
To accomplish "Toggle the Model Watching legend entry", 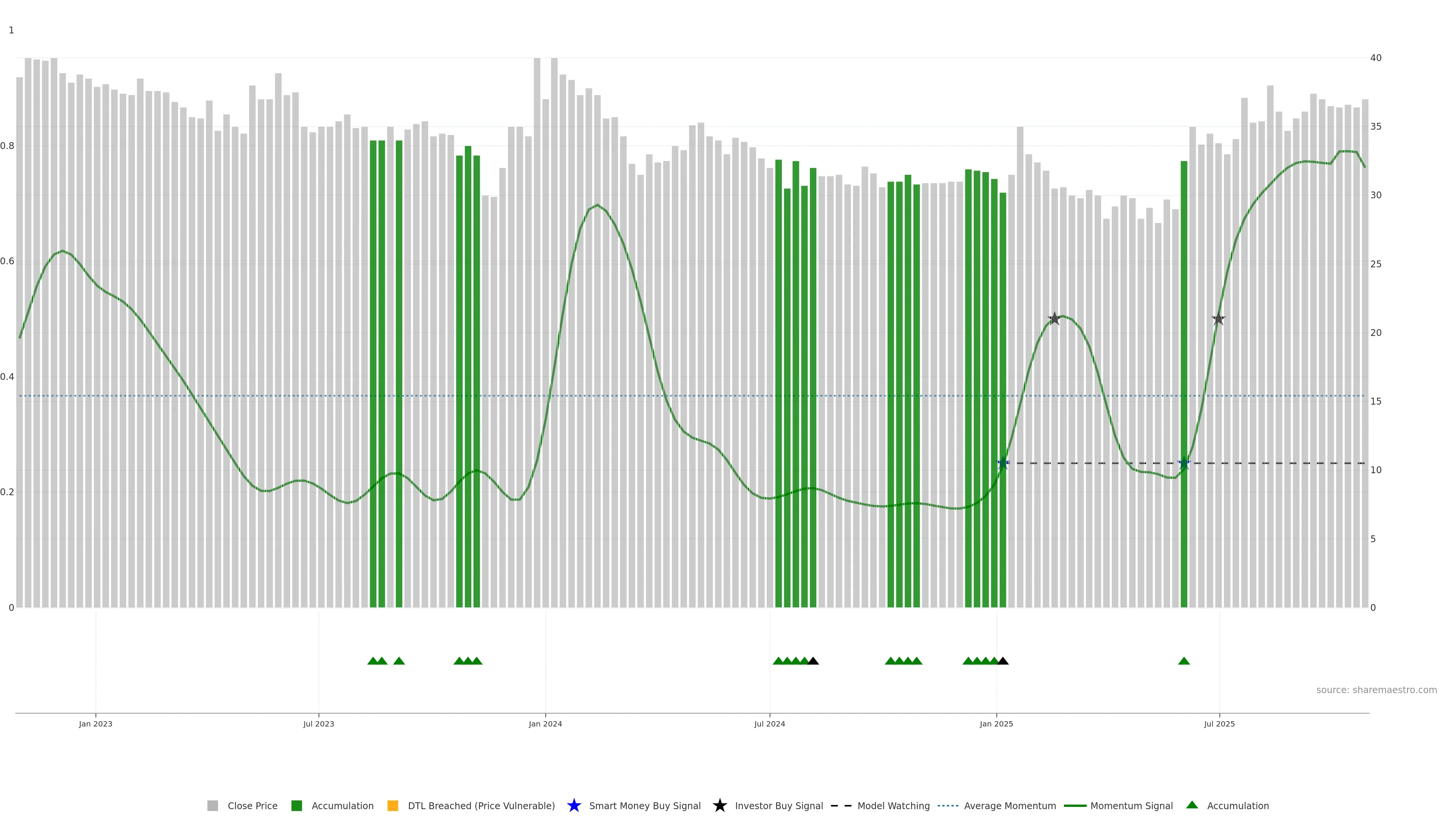I will click(893, 805).
